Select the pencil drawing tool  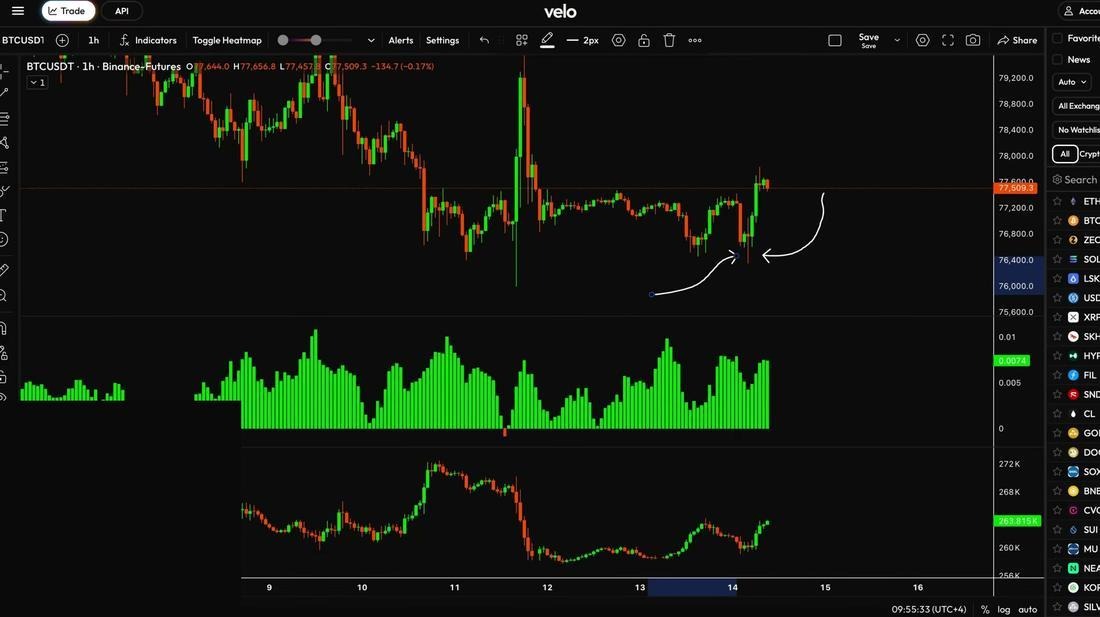click(x=547, y=40)
